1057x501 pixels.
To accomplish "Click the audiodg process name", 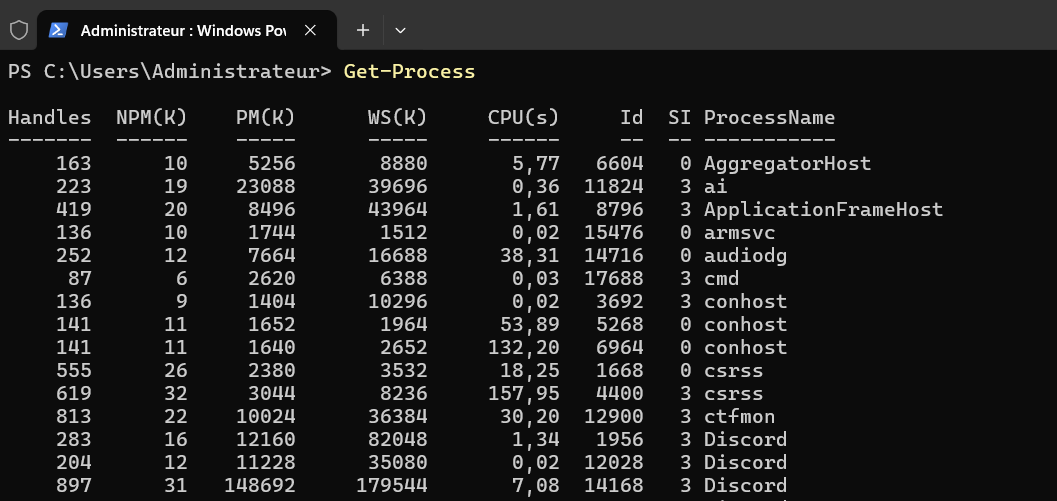I will point(745,255).
